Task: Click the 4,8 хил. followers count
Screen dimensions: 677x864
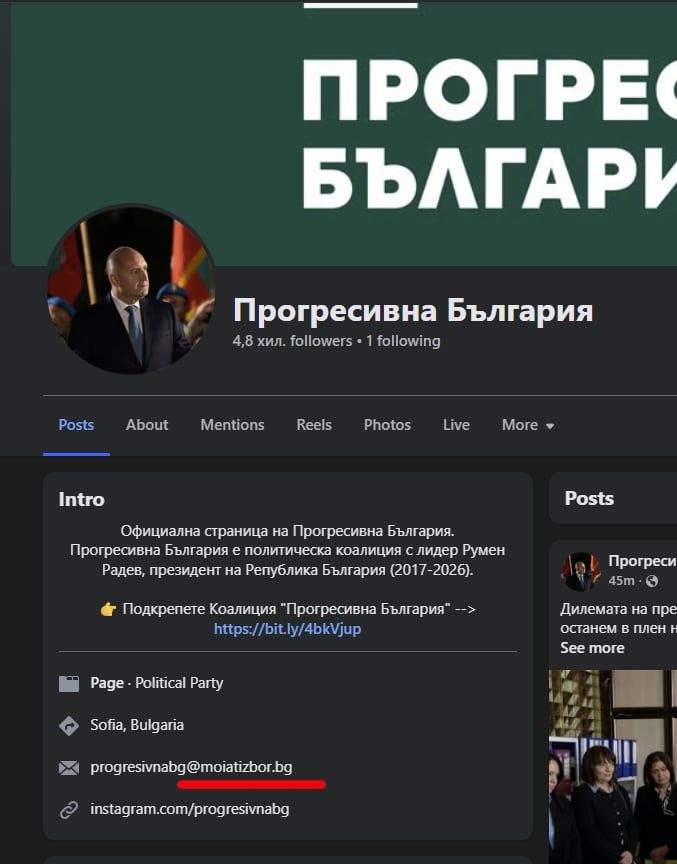Action: click(292, 341)
